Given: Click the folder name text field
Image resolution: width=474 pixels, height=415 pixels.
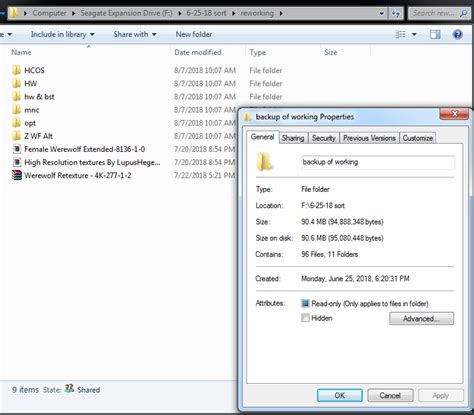Looking at the screenshot, I should click(x=378, y=162).
